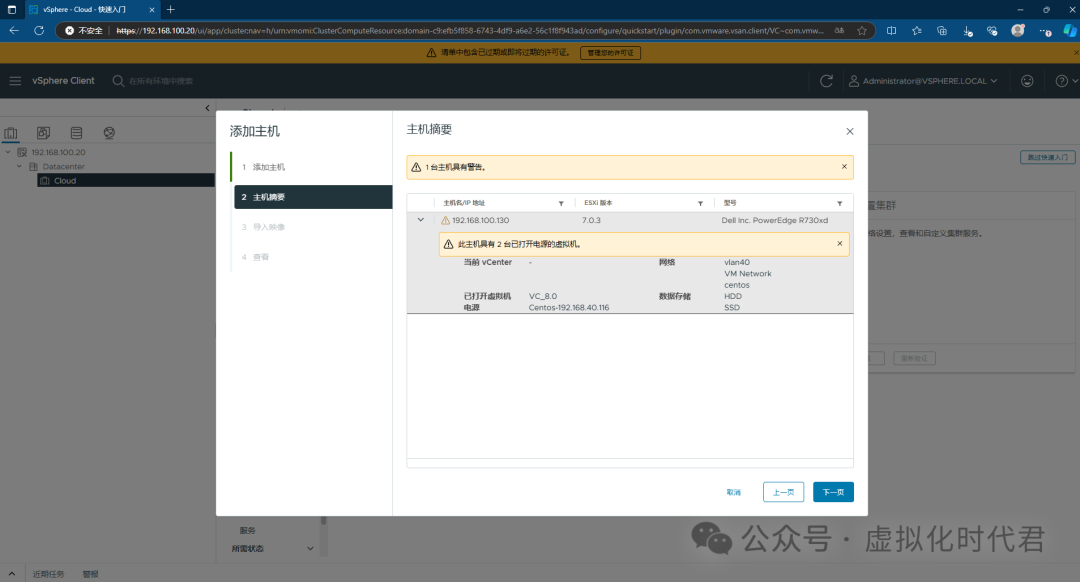Viewport: 1080px width, 582px height.
Task: Open the browser favorites list icon
Action: click(x=917, y=30)
